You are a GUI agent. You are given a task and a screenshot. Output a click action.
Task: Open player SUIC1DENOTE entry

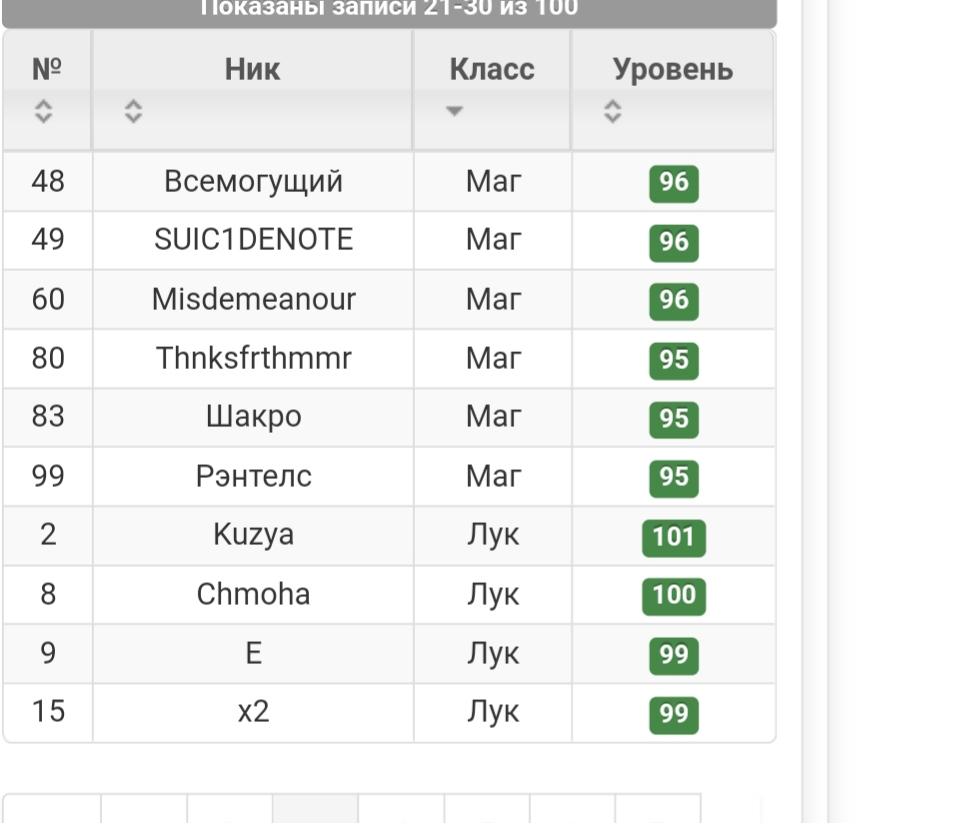click(253, 240)
